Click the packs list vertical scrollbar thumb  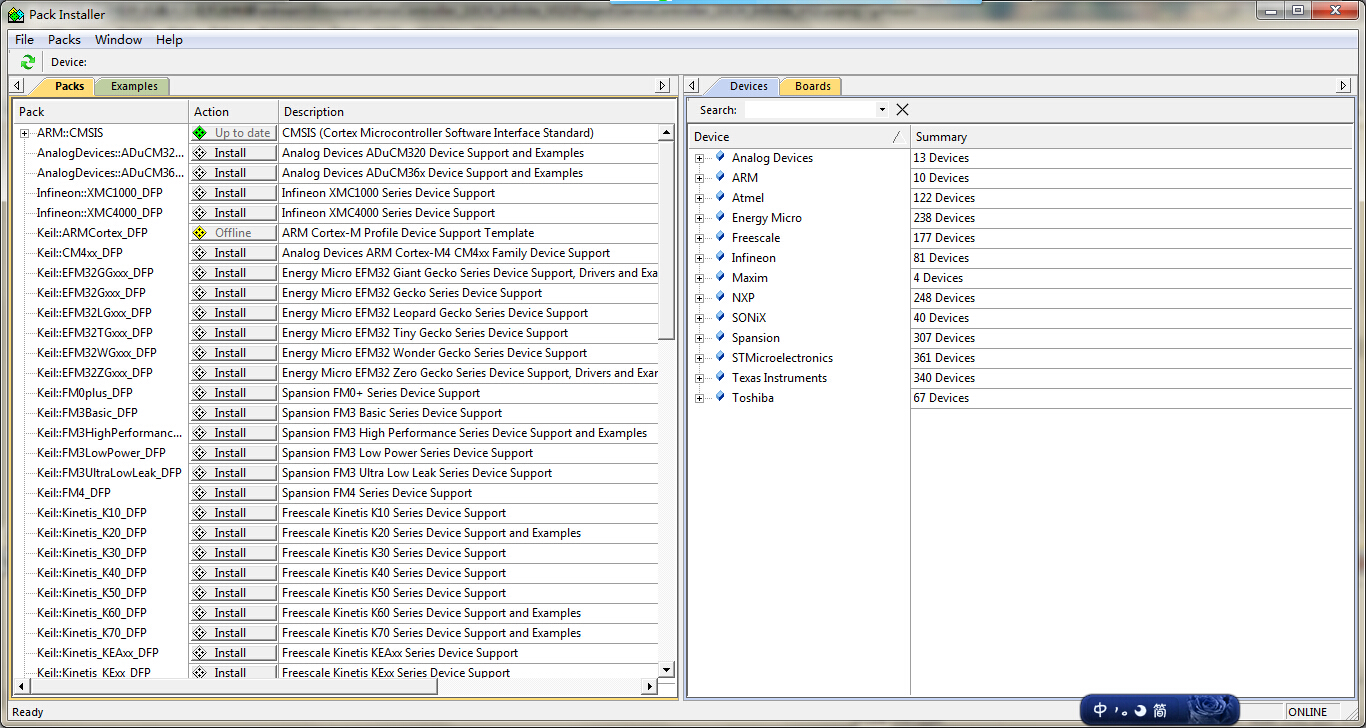click(667, 240)
